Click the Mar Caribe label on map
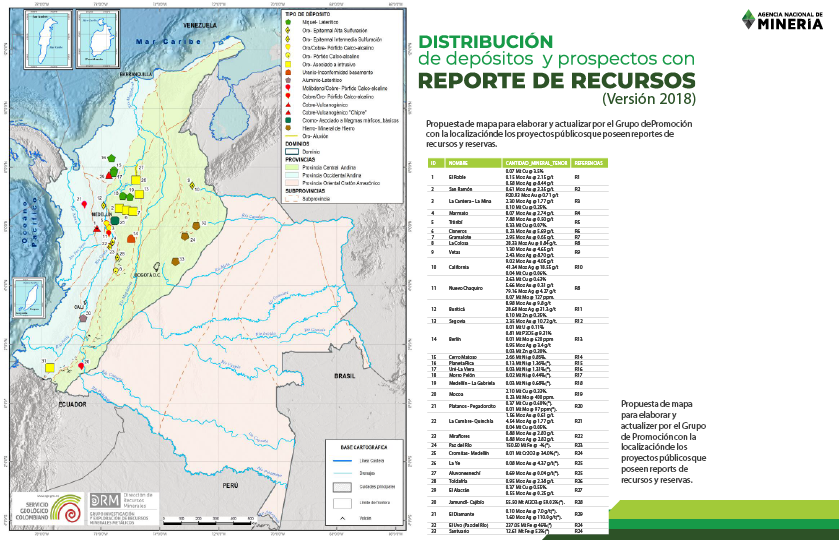The height and width of the screenshot is (540, 839). coord(169,41)
